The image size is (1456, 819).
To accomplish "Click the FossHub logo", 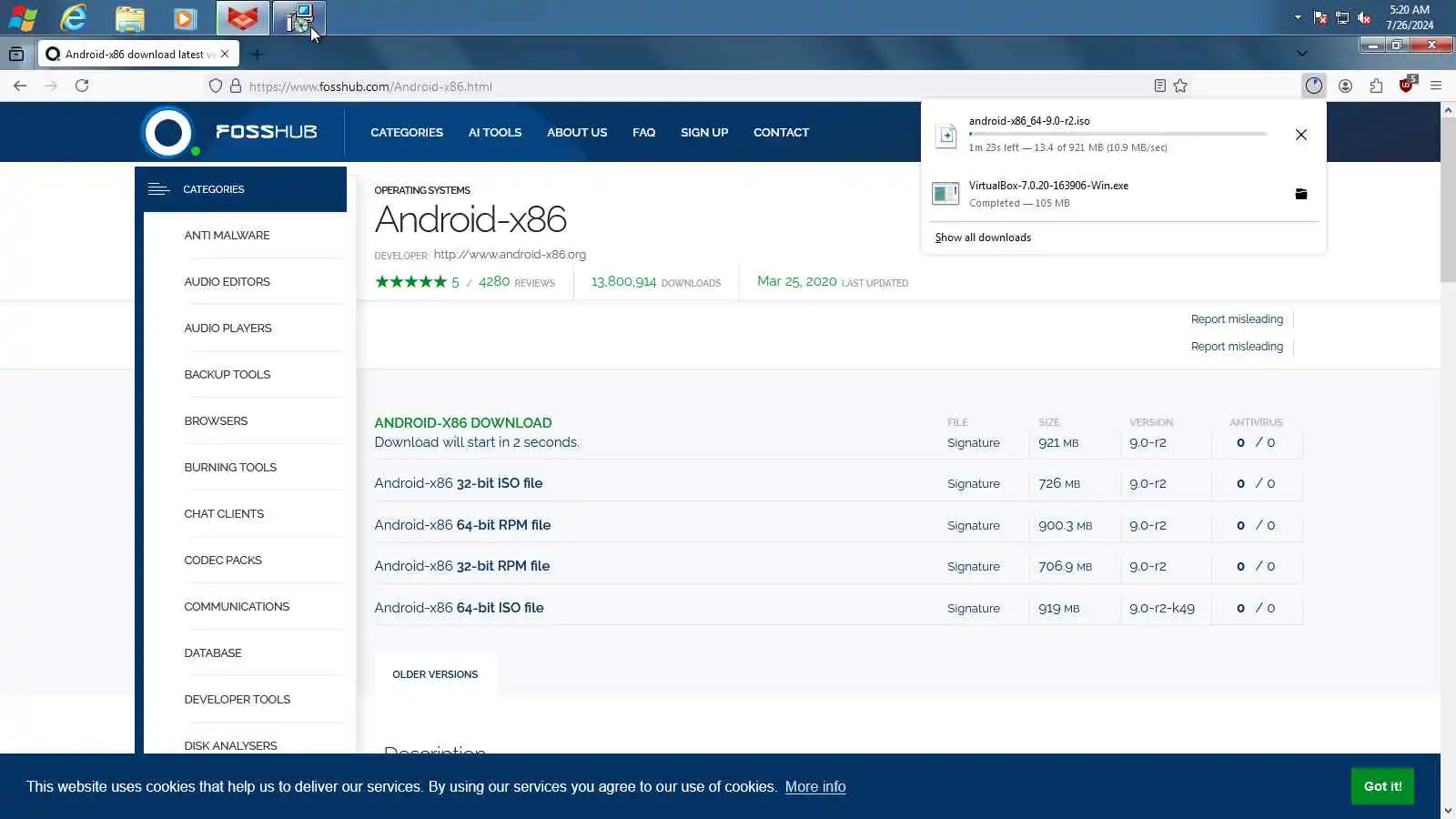I will pos(229,132).
